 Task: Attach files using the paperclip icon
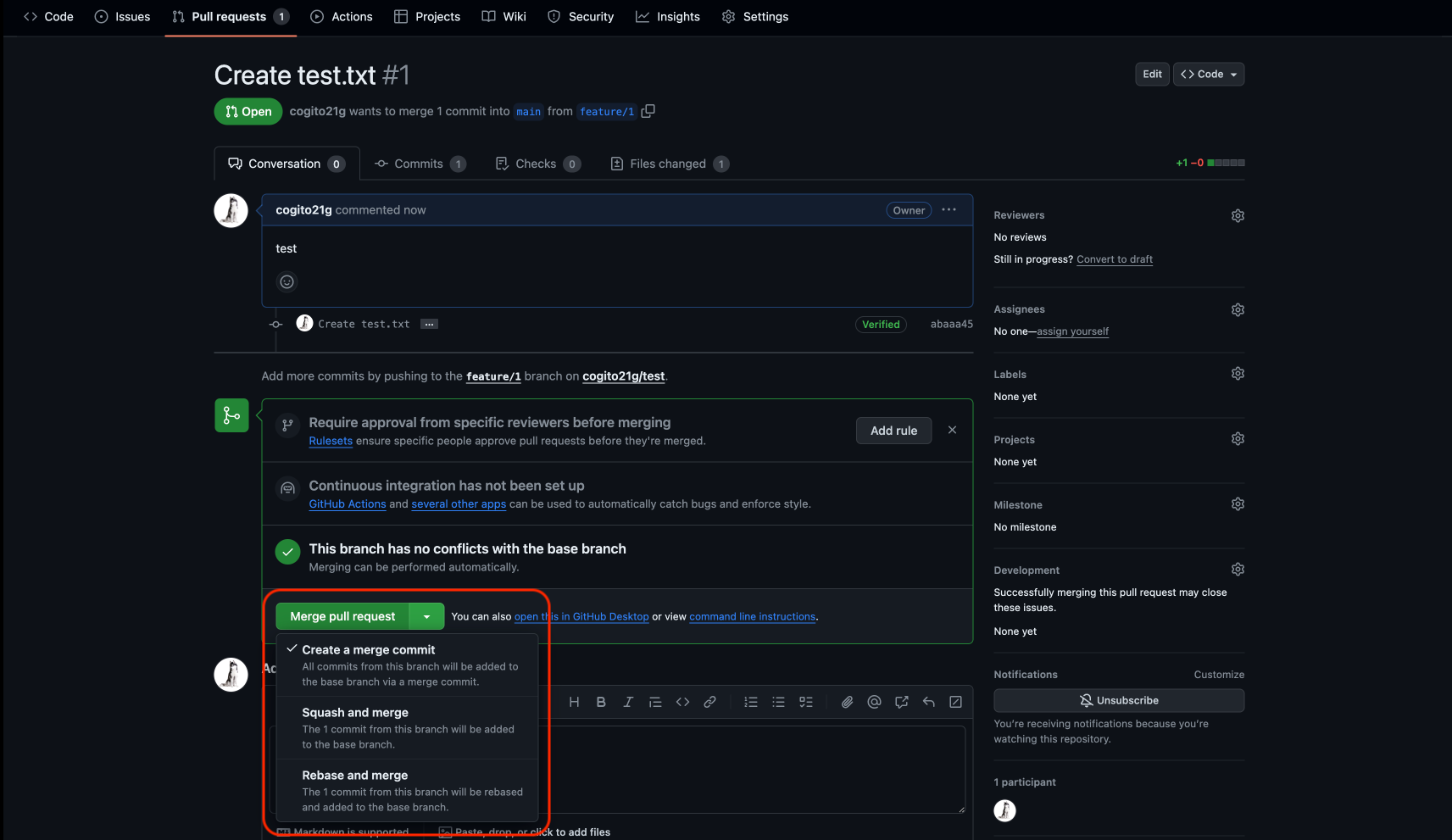click(847, 702)
